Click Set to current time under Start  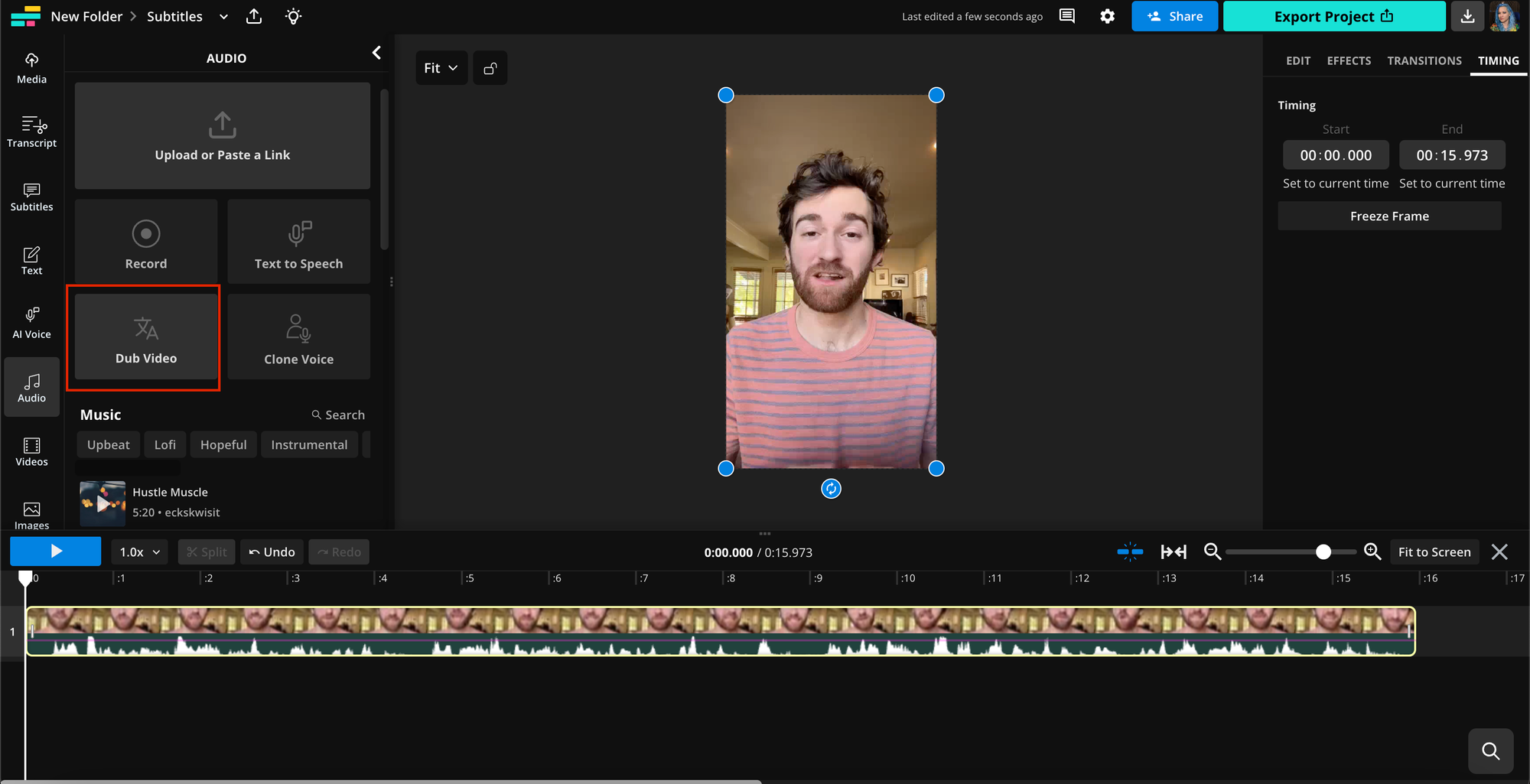coord(1336,184)
